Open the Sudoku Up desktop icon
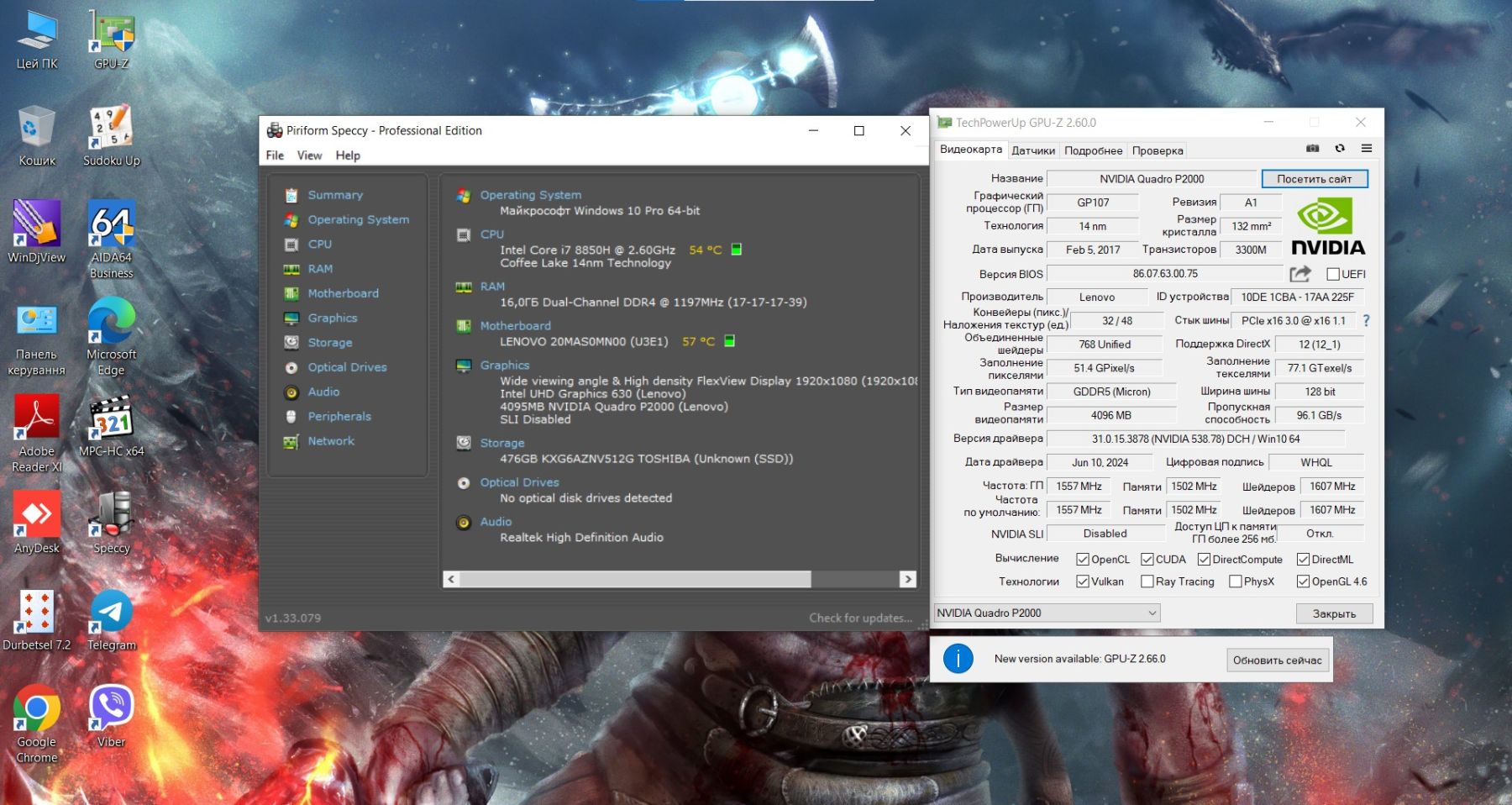1512x805 pixels. pyautogui.click(x=112, y=135)
